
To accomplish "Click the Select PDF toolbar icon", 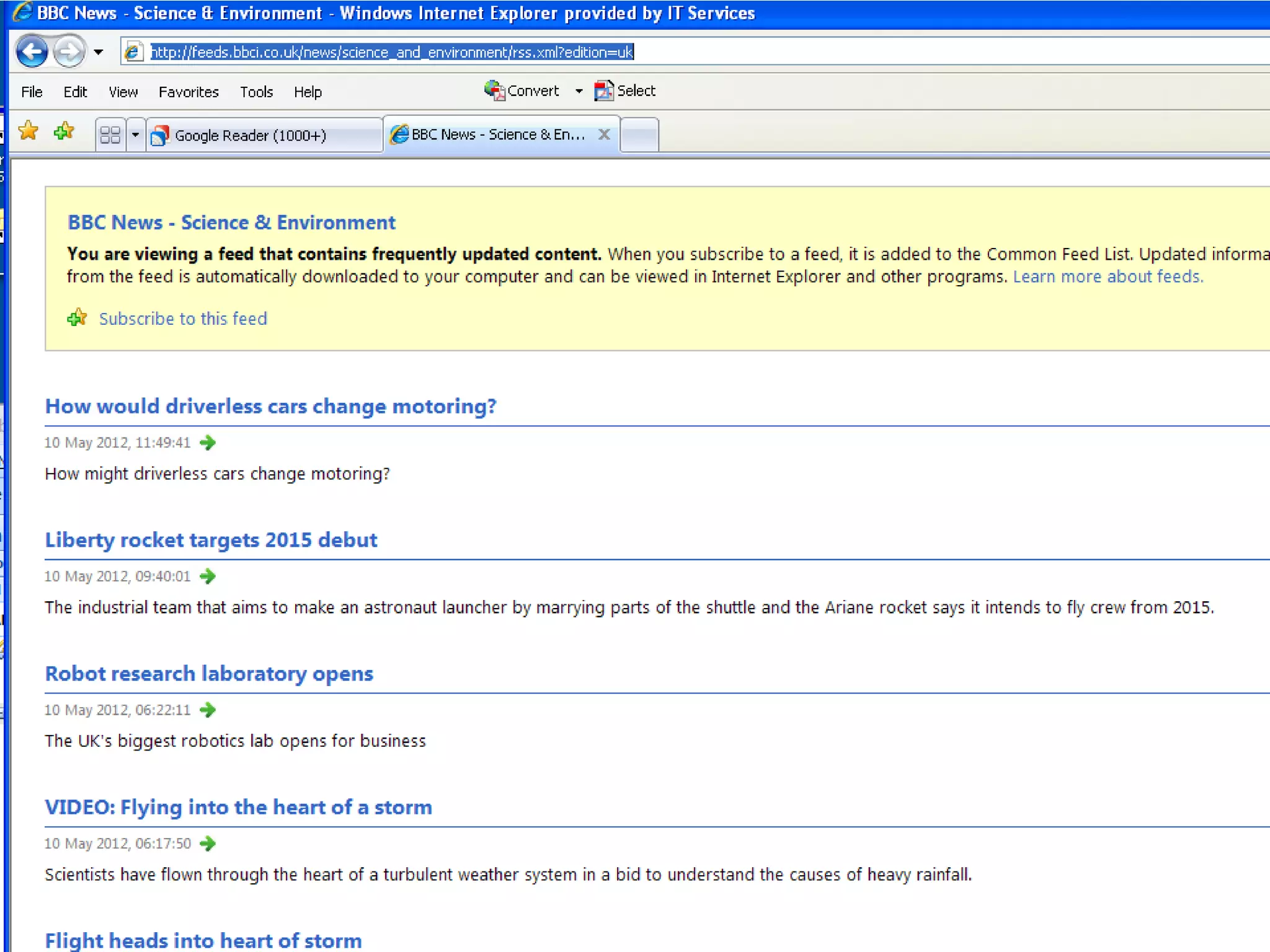I will point(604,91).
